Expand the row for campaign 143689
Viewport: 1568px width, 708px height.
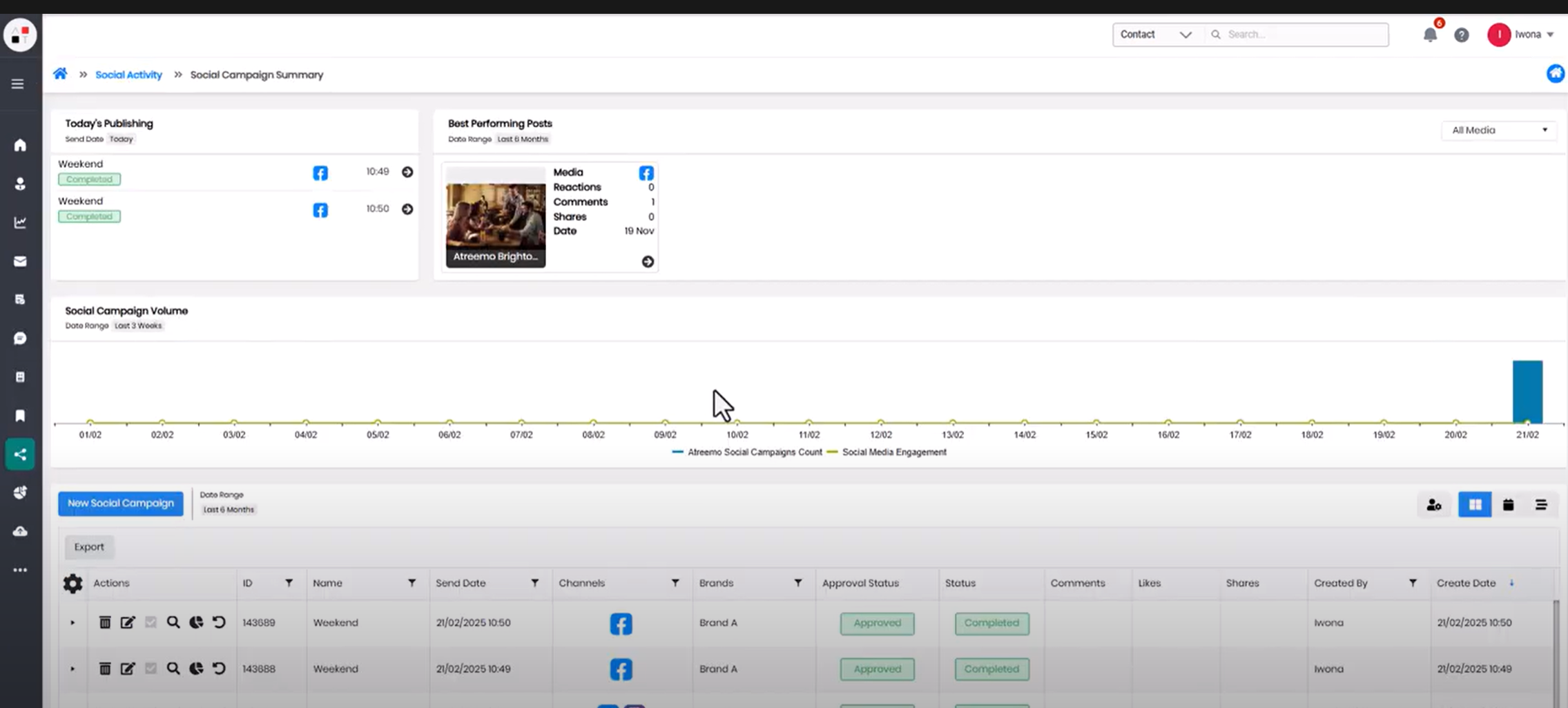pos(72,622)
